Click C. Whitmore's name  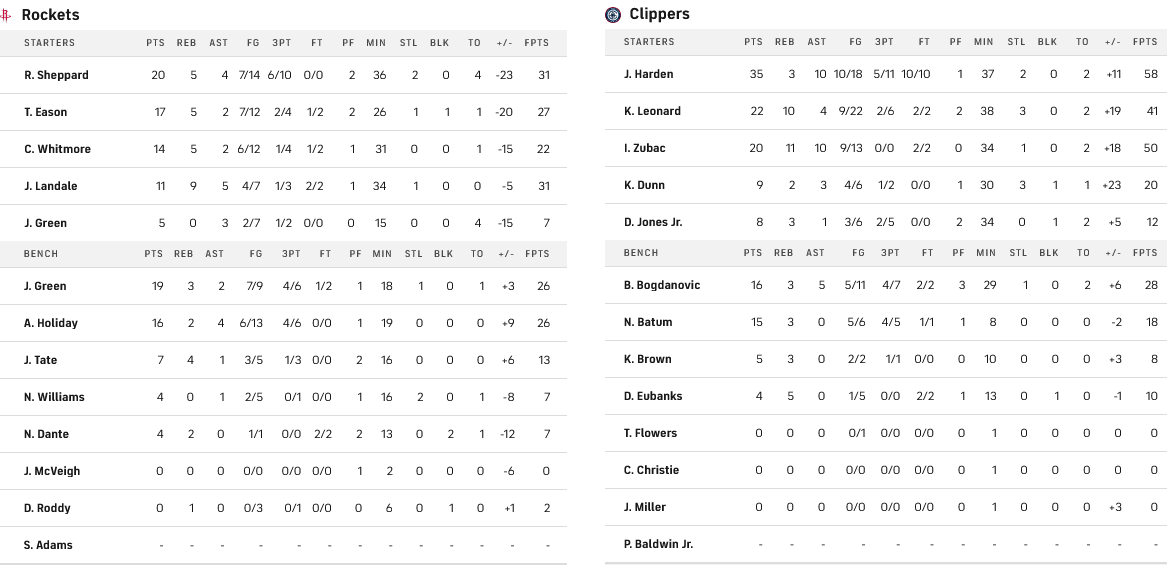tap(57, 149)
